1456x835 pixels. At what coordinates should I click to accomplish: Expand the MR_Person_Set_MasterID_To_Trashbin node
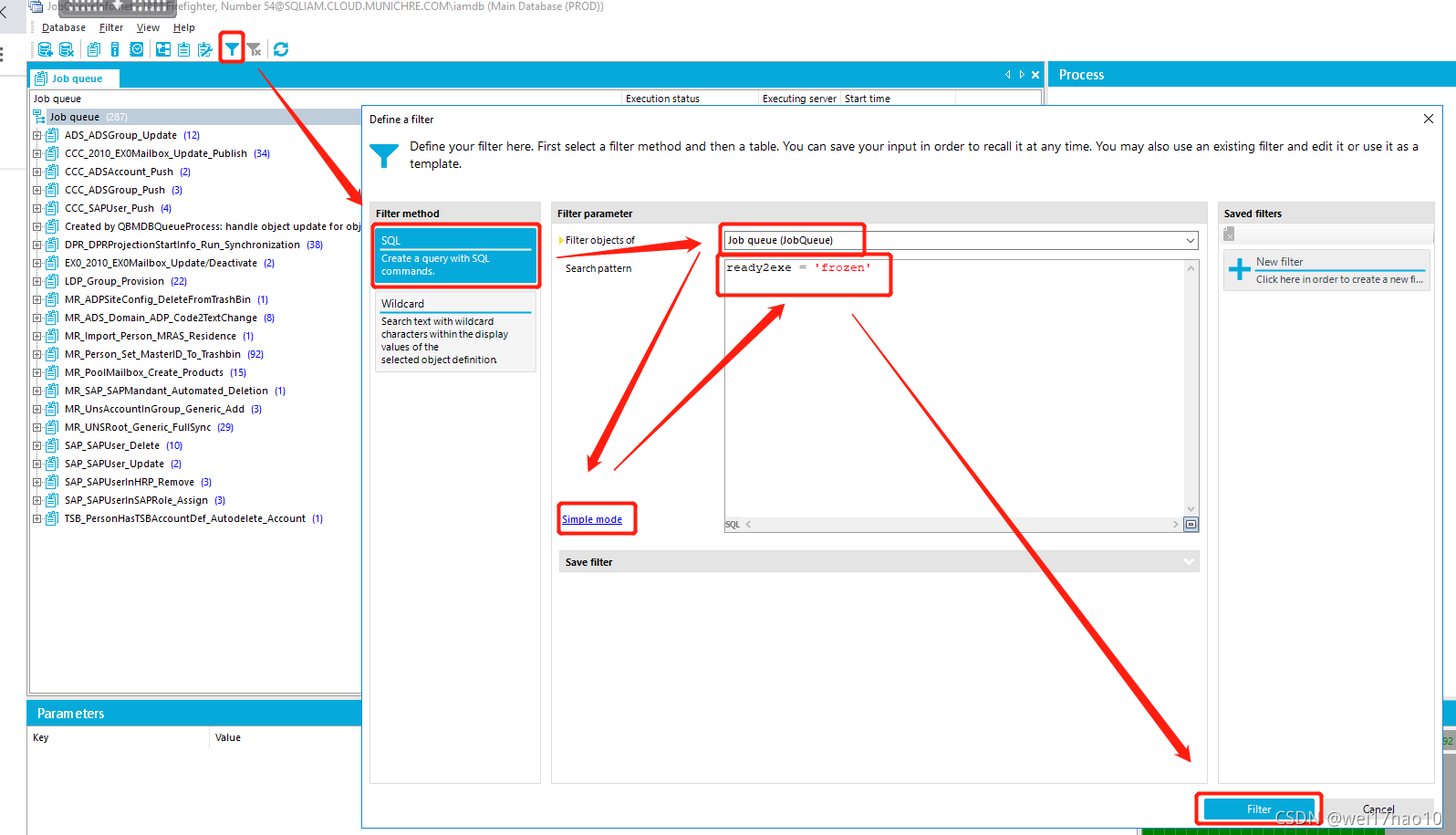coord(37,354)
